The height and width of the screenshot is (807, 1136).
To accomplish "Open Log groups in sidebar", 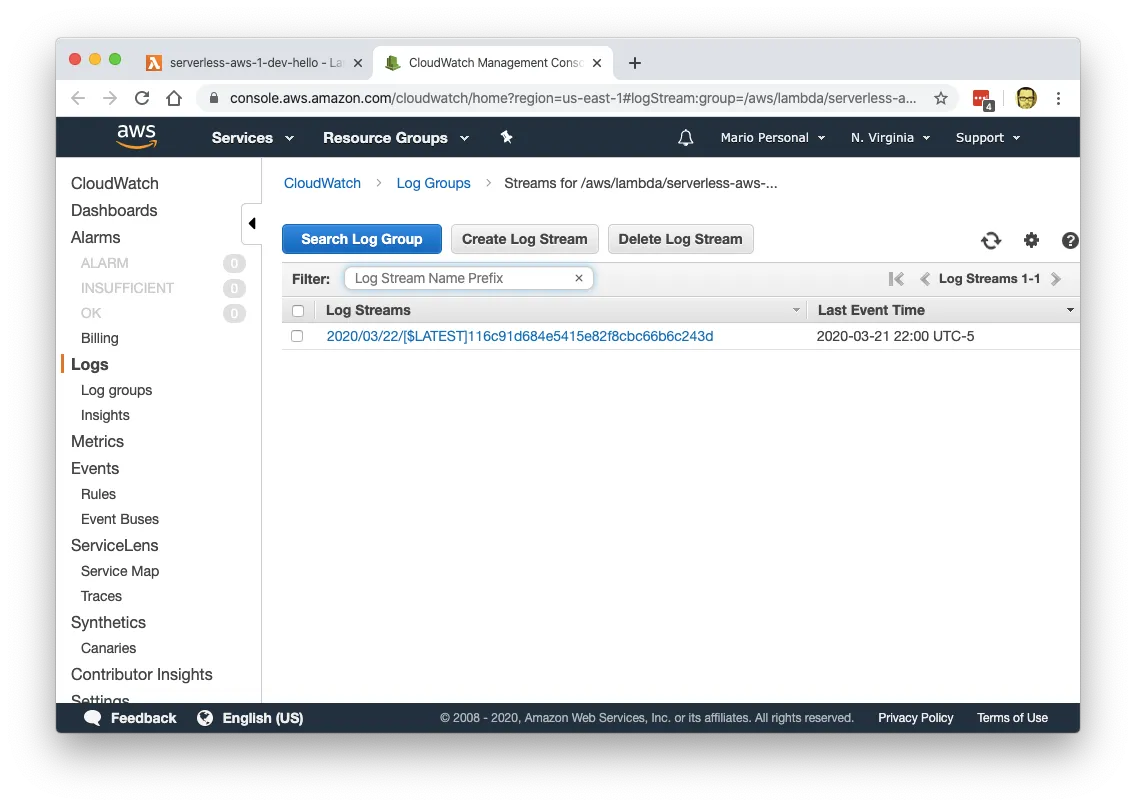I will [x=117, y=390].
